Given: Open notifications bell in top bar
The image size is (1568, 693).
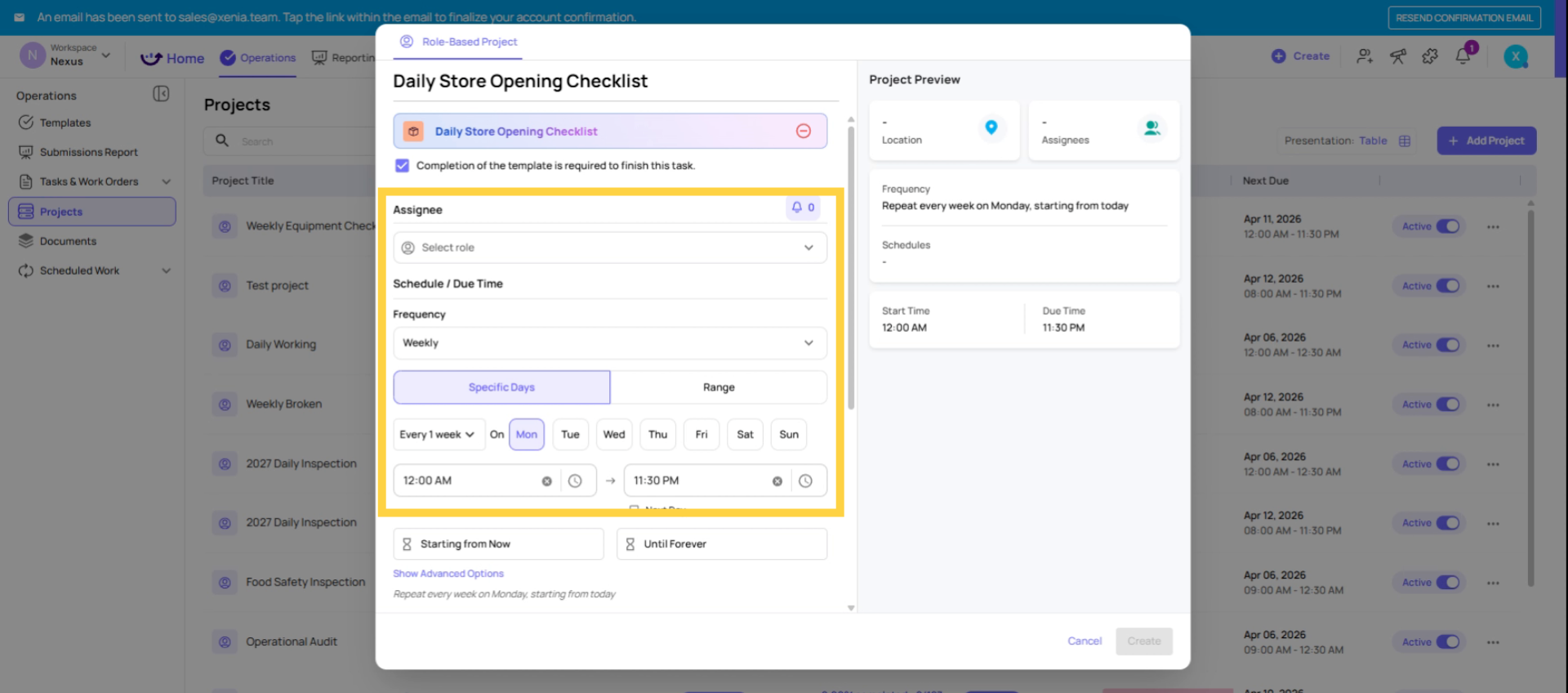Looking at the screenshot, I should tap(1463, 56).
